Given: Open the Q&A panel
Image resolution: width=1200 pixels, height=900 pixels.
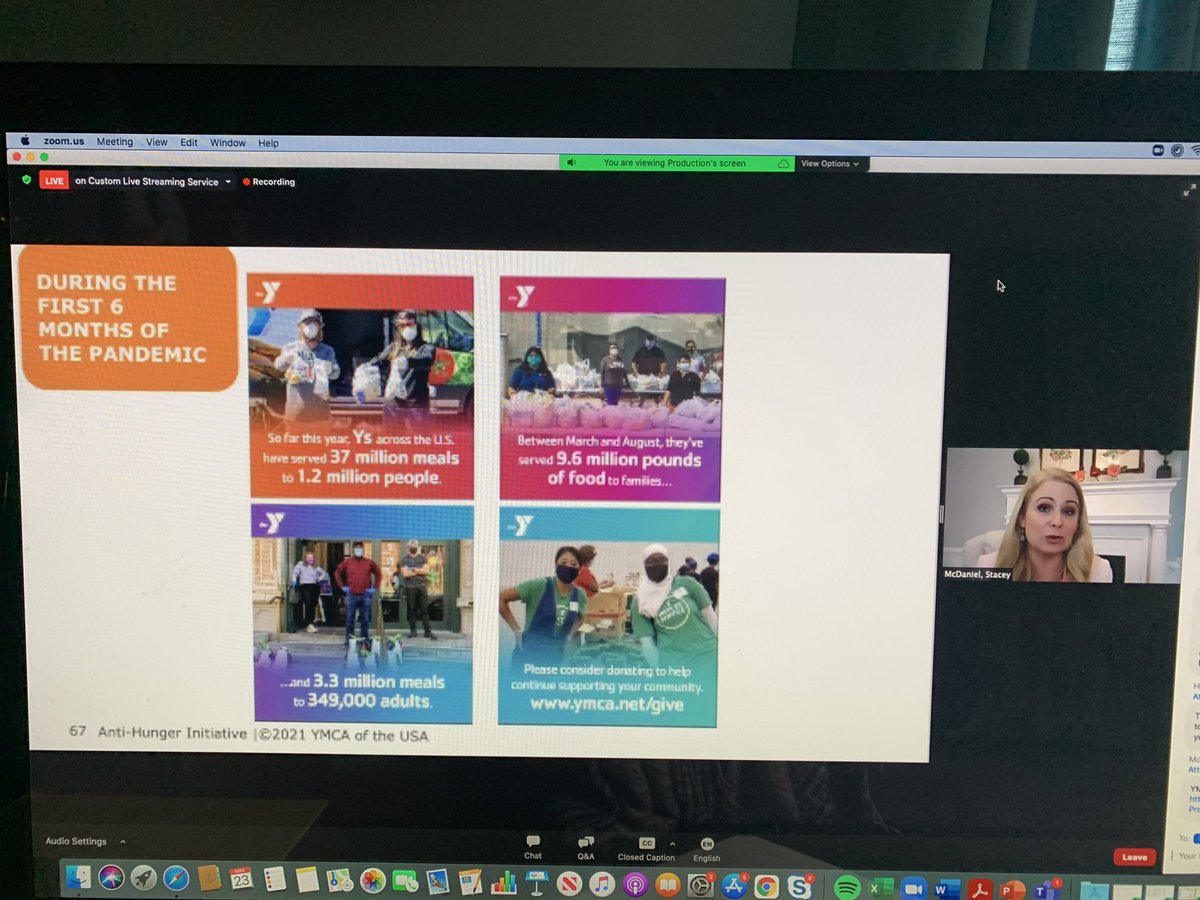Looking at the screenshot, I should point(585,848).
